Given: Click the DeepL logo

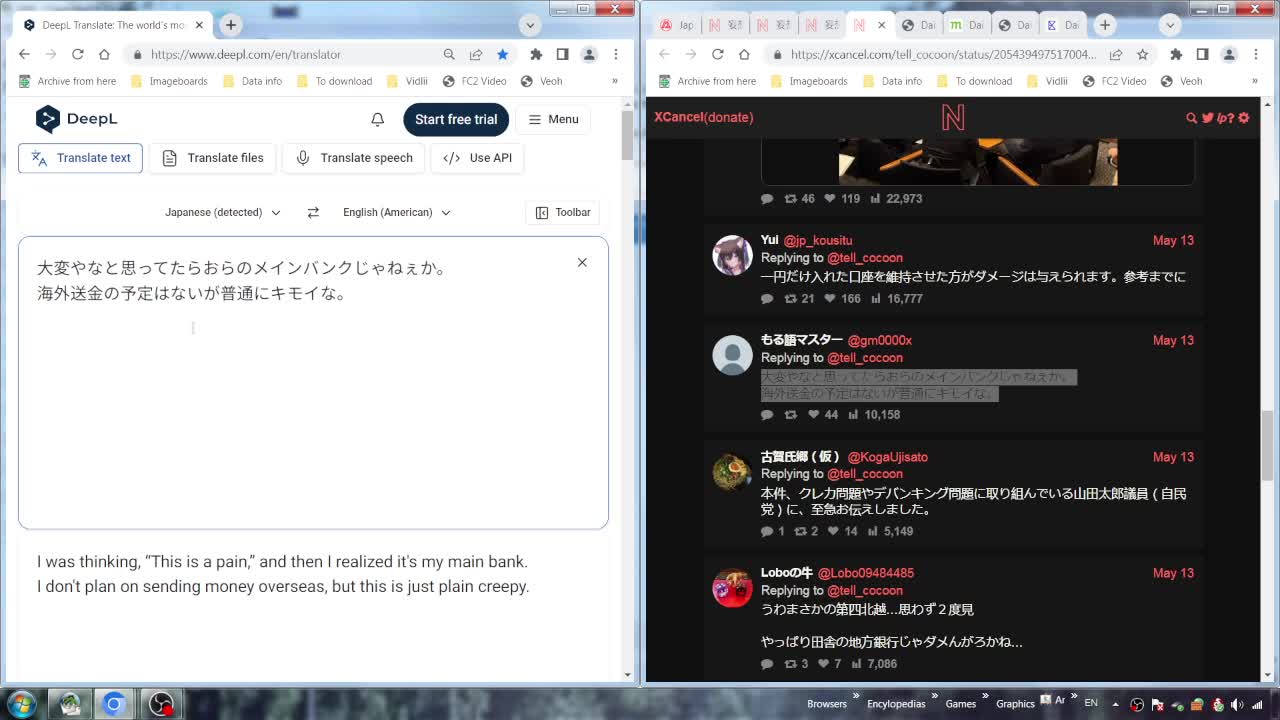Looking at the screenshot, I should 77,119.
